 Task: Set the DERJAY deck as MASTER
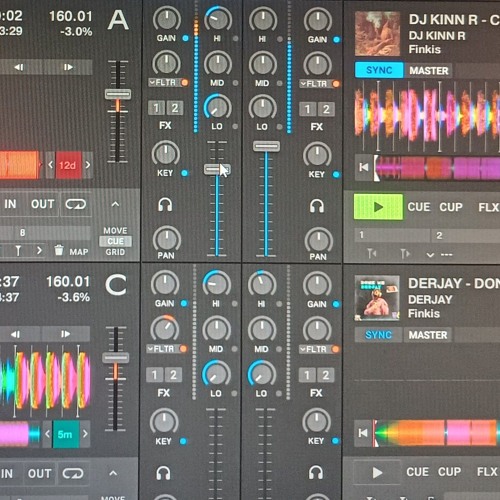tap(428, 335)
